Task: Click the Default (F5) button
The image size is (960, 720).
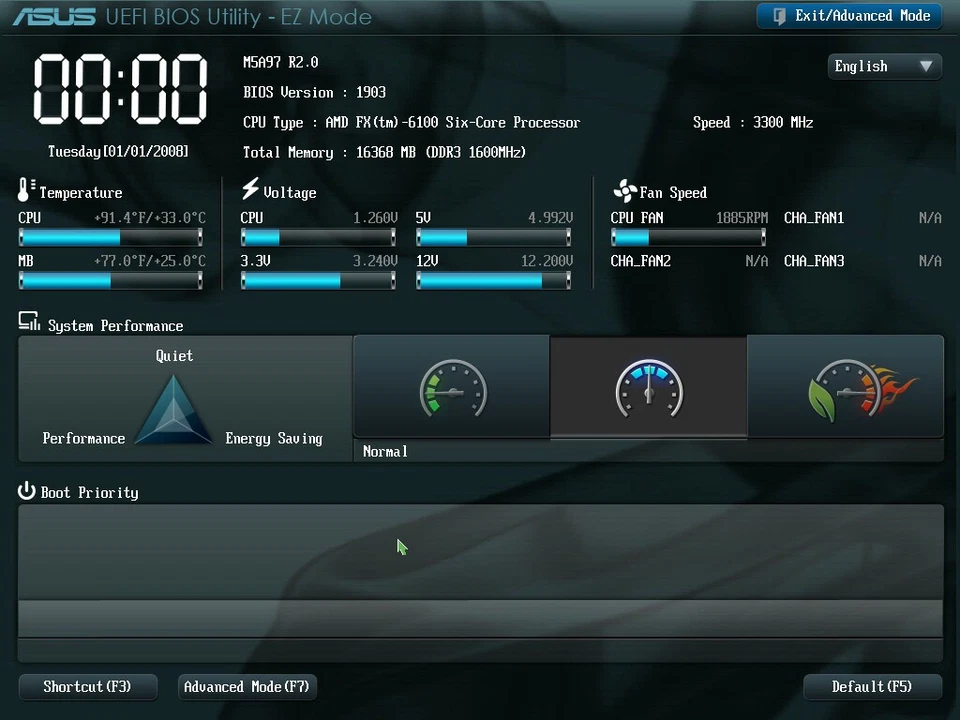Action: (872, 687)
